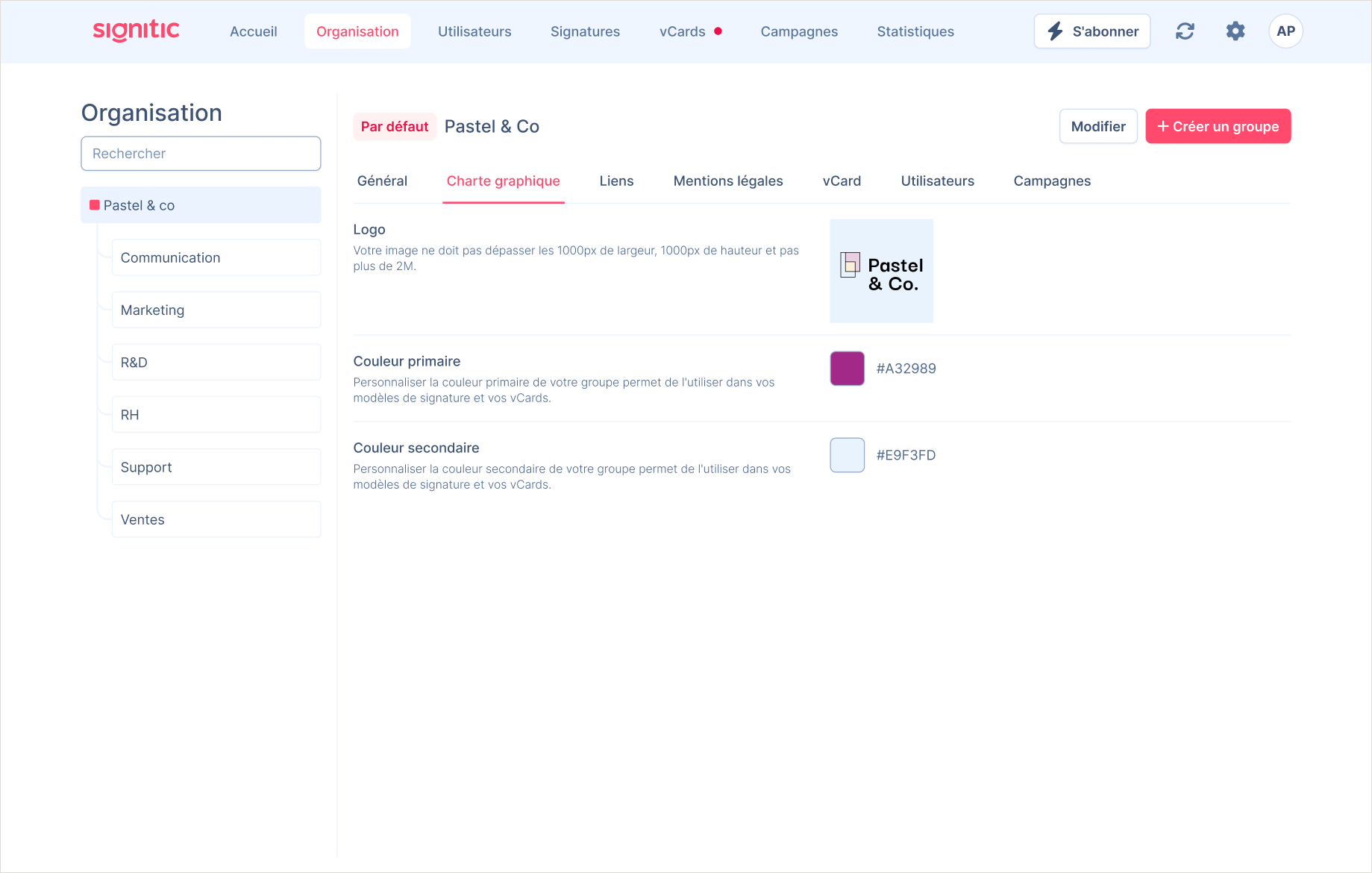The image size is (1372, 873).
Task: Click the Pastel & Co logo image
Action: pos(881,271)
